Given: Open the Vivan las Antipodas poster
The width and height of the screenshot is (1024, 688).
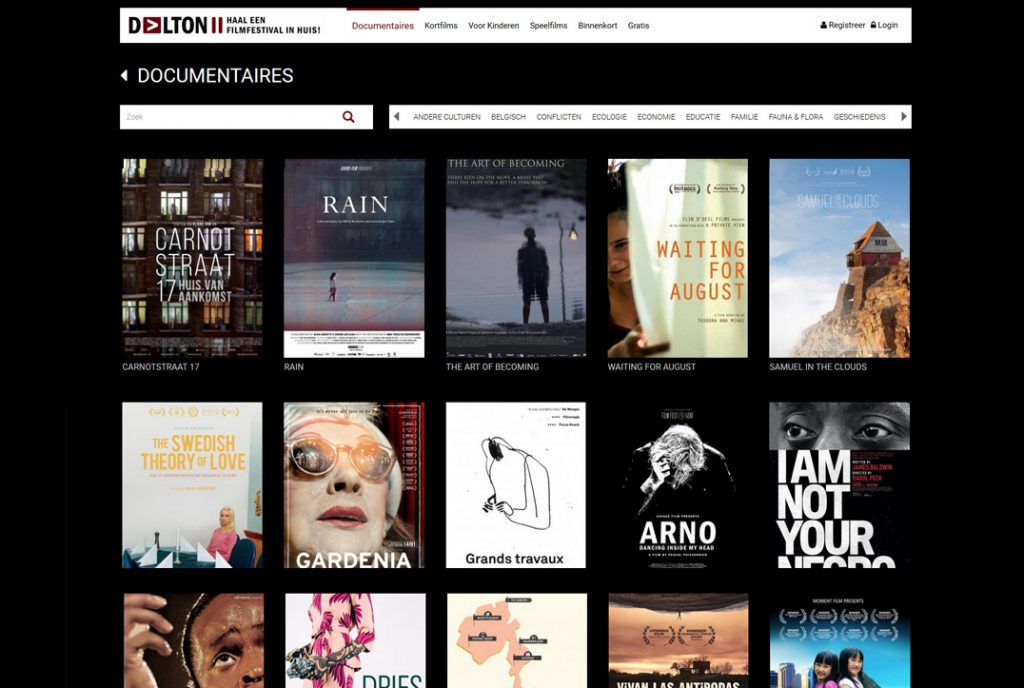Looking at the screenshot, I should (x=679, y=640).
